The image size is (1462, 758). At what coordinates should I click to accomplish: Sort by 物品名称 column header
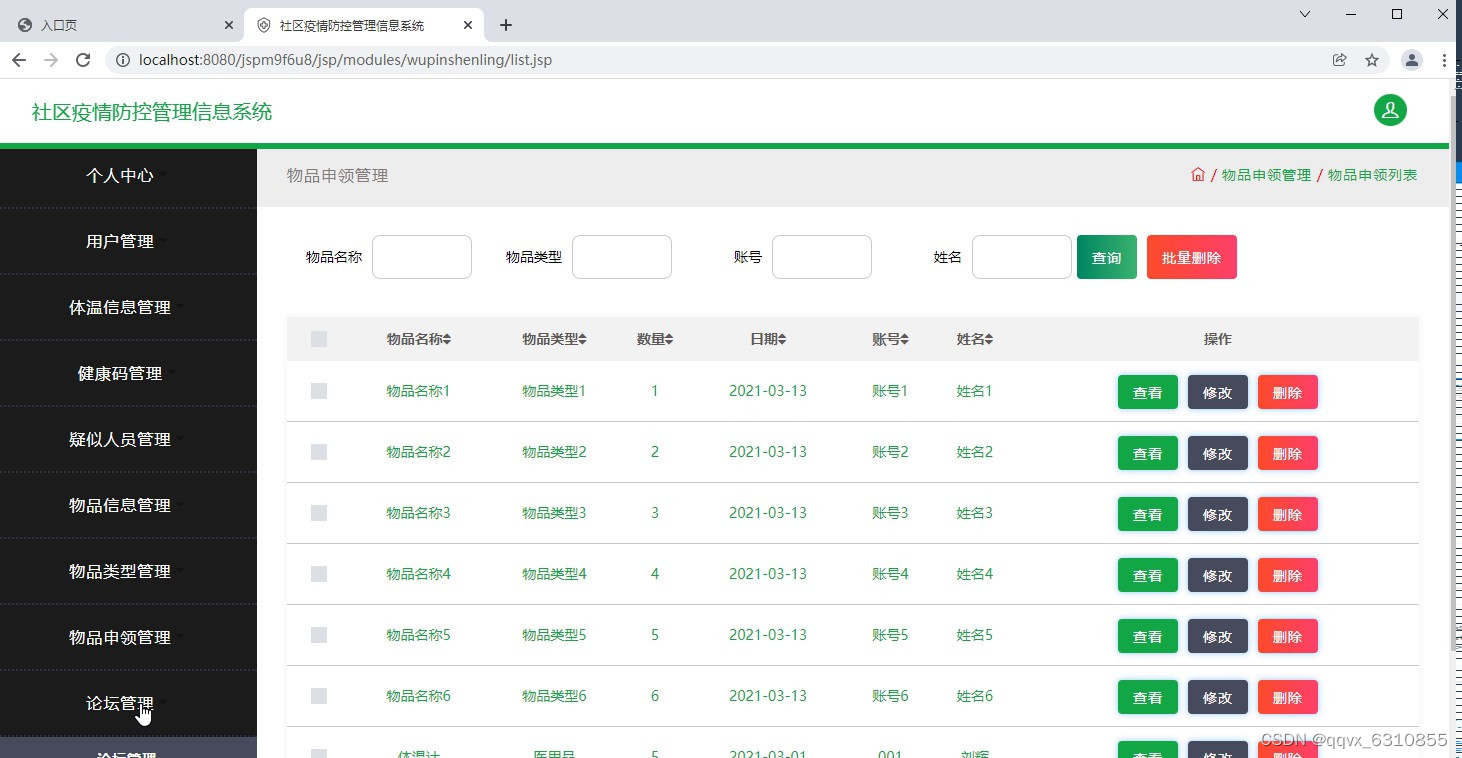(x=419, y=339)
